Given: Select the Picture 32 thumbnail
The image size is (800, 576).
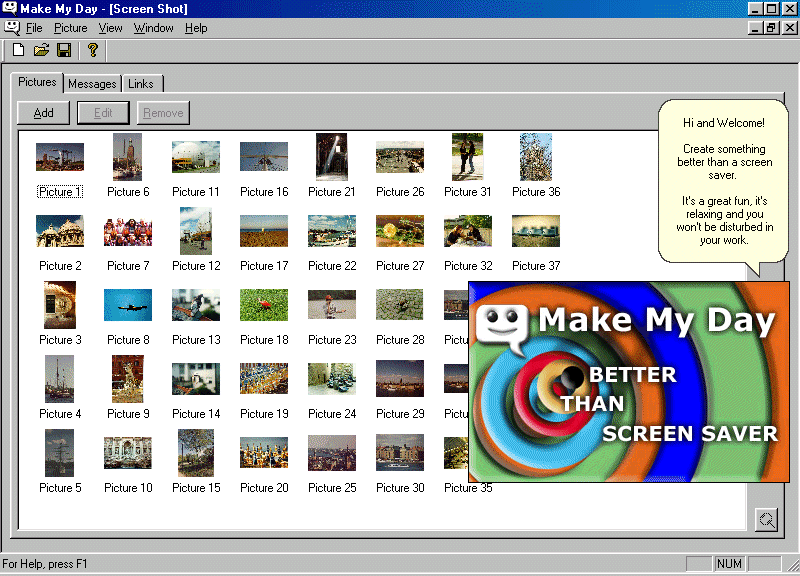Looking at the screenshot, I should tap(468, 231).
